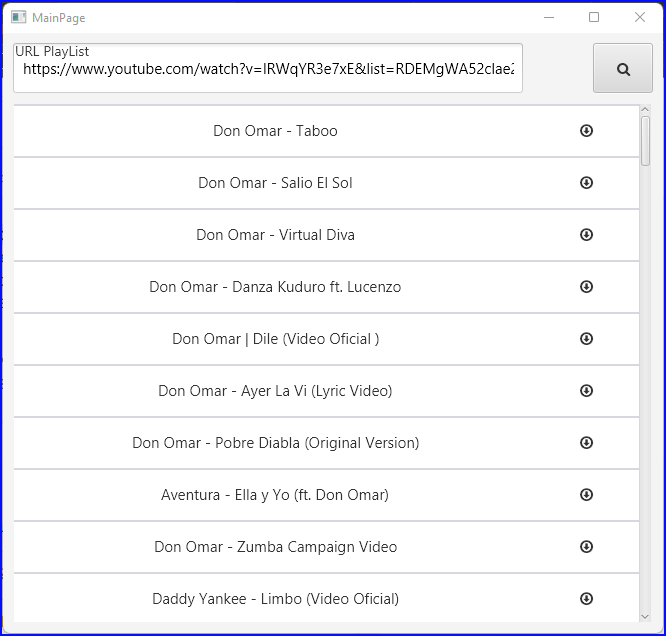Select Don Omar - Zumba Campaign Video text
This screenshot has width=666, height=636.
coord(275,547)
